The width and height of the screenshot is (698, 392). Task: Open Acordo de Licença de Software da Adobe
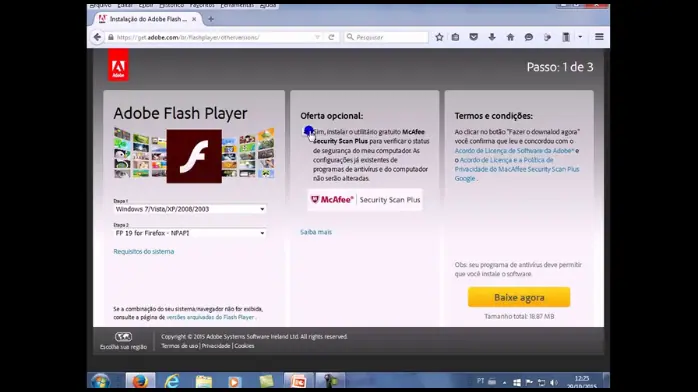tap(514, 151)
